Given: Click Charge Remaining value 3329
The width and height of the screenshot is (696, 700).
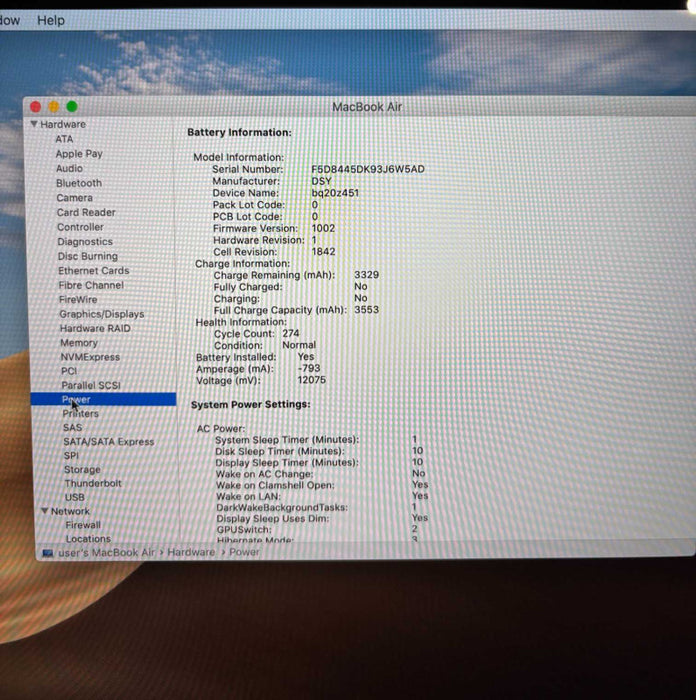Looking at the screenshot, I should click(367, 275).
